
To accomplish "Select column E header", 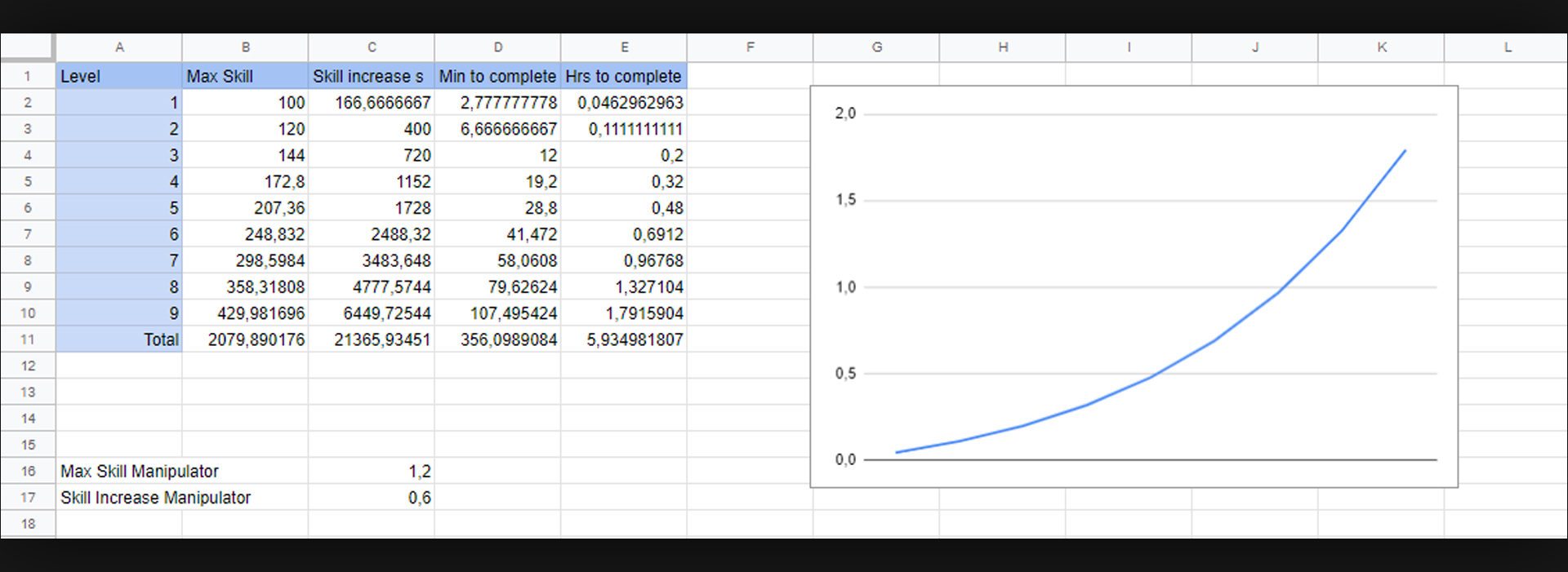I will [624, 47].
